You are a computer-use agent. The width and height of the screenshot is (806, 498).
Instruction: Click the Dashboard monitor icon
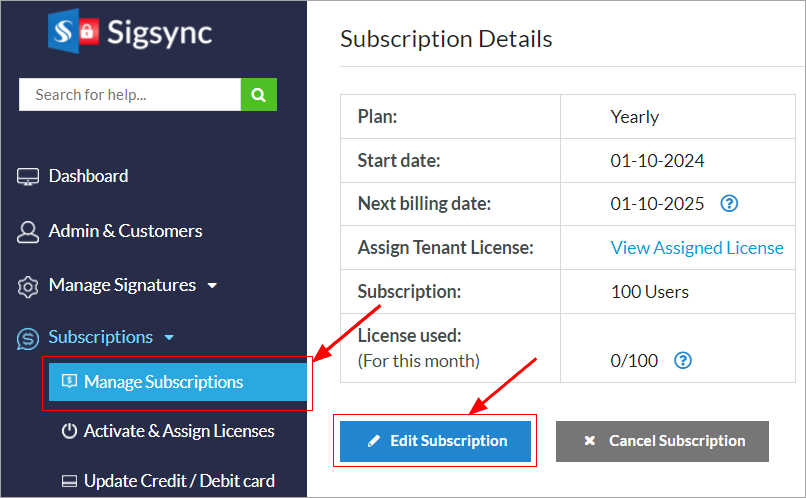[x=28, y=177]
